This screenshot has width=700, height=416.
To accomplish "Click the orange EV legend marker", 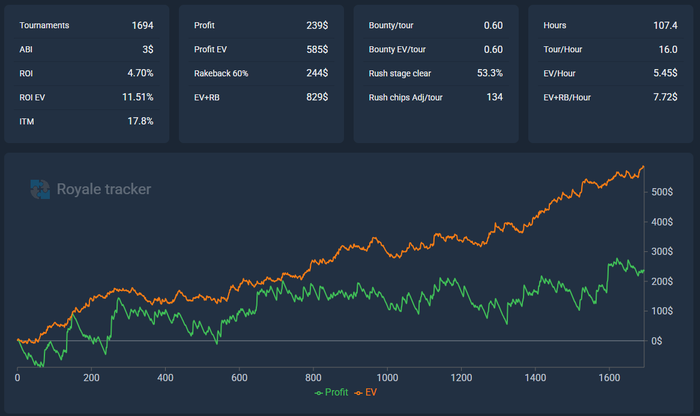I will tap(360, 393).
